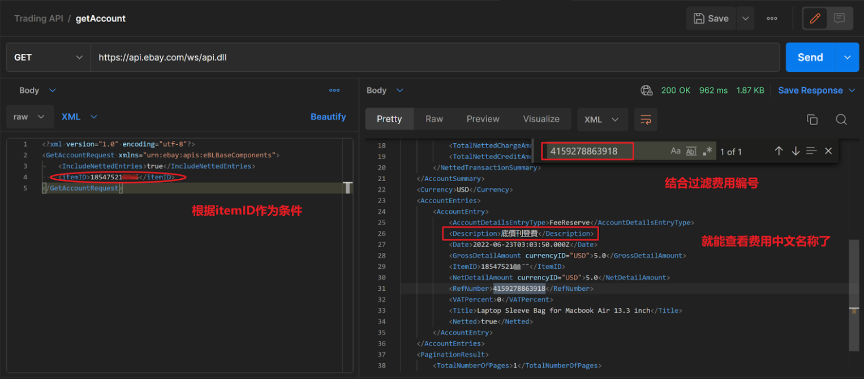Click the Save request button
Viewport: 864px width, 380px height.
click(x=711, y=18)
